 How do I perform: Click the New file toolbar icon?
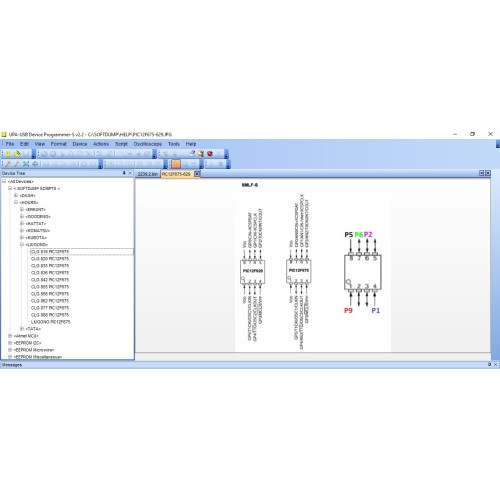pyautogui.click(x=8, y=154)
